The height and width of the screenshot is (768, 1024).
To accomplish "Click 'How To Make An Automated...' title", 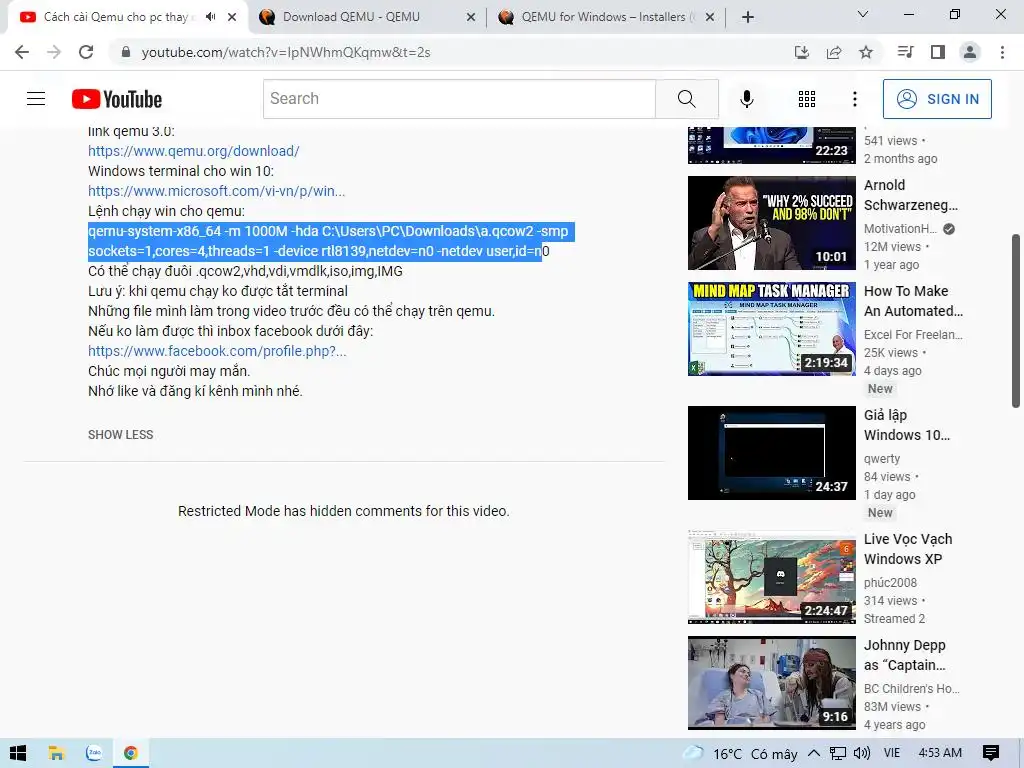I will coord(913,301).
